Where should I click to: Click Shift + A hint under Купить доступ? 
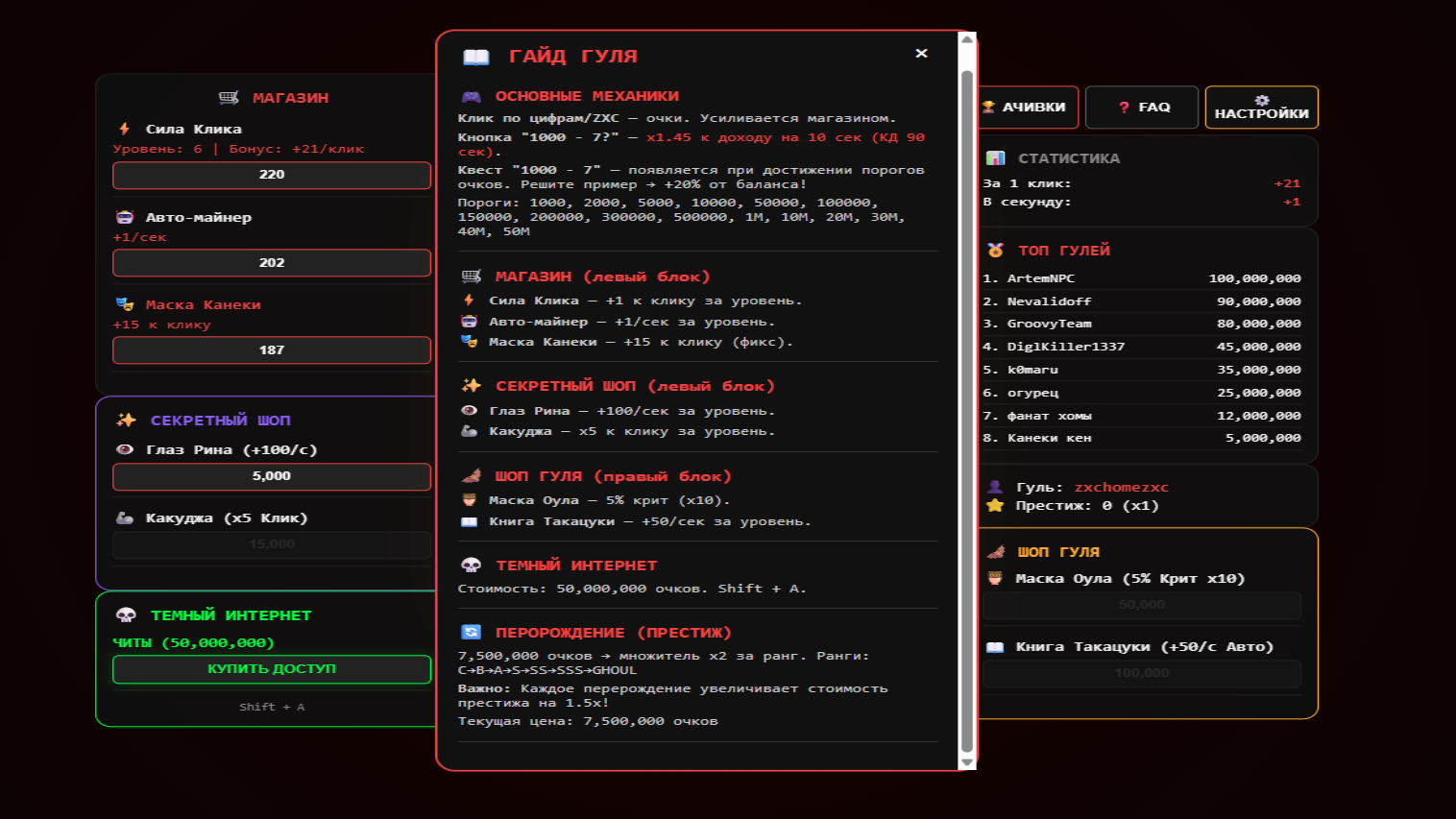coord(272,707)
